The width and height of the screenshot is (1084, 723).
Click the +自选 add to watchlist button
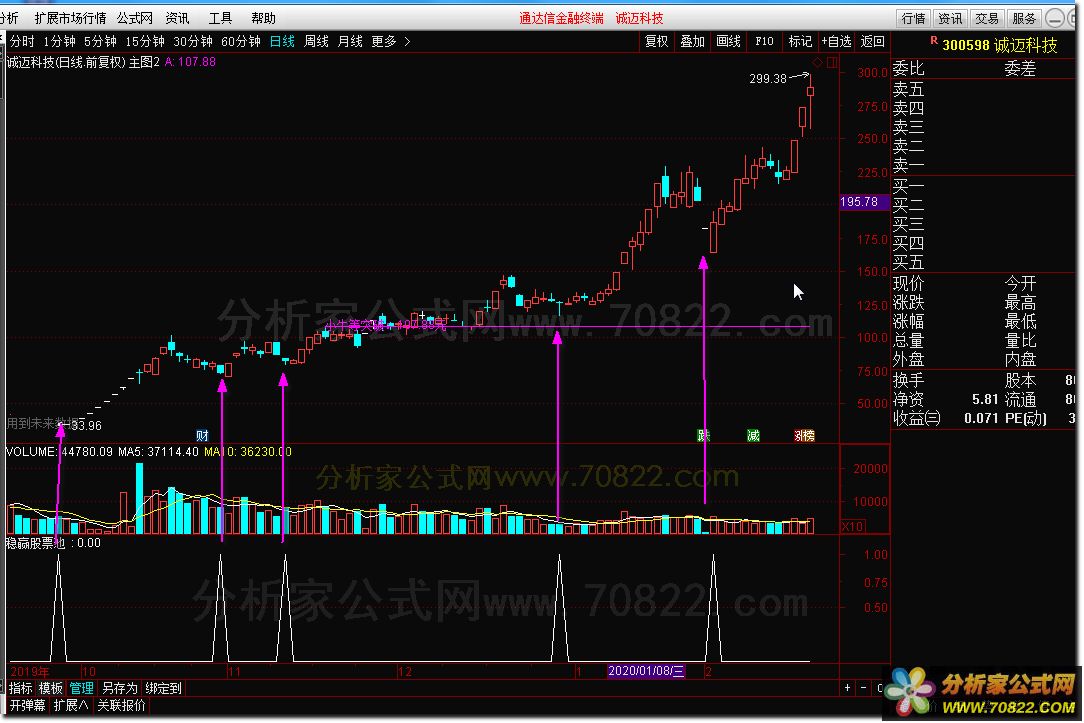coord(836,41)
